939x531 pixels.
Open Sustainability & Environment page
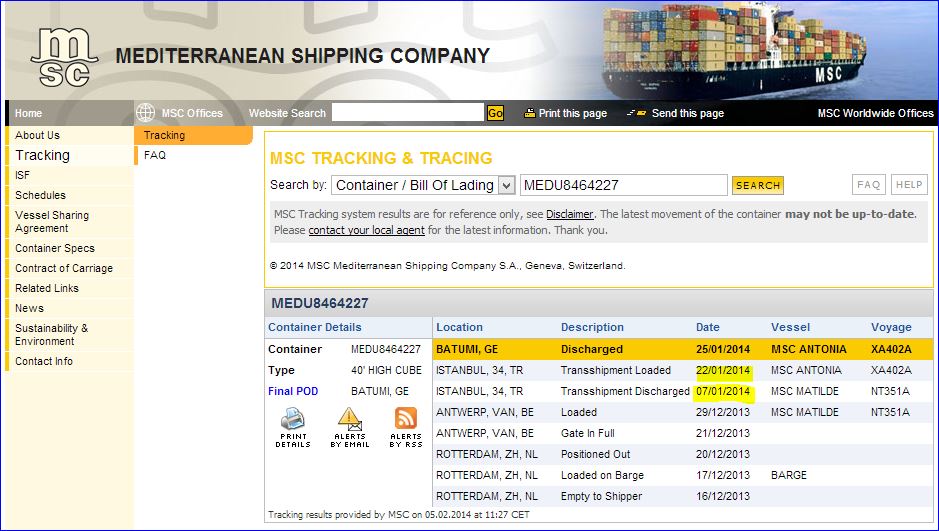click(x=52, y=335)
